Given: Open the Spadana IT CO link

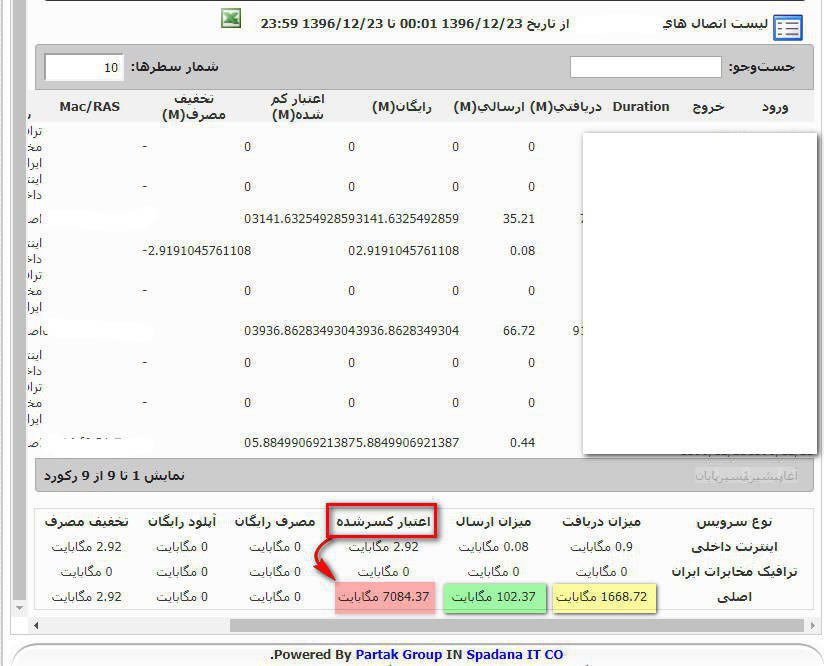Looking at the screenshot, I should (514, 655).
